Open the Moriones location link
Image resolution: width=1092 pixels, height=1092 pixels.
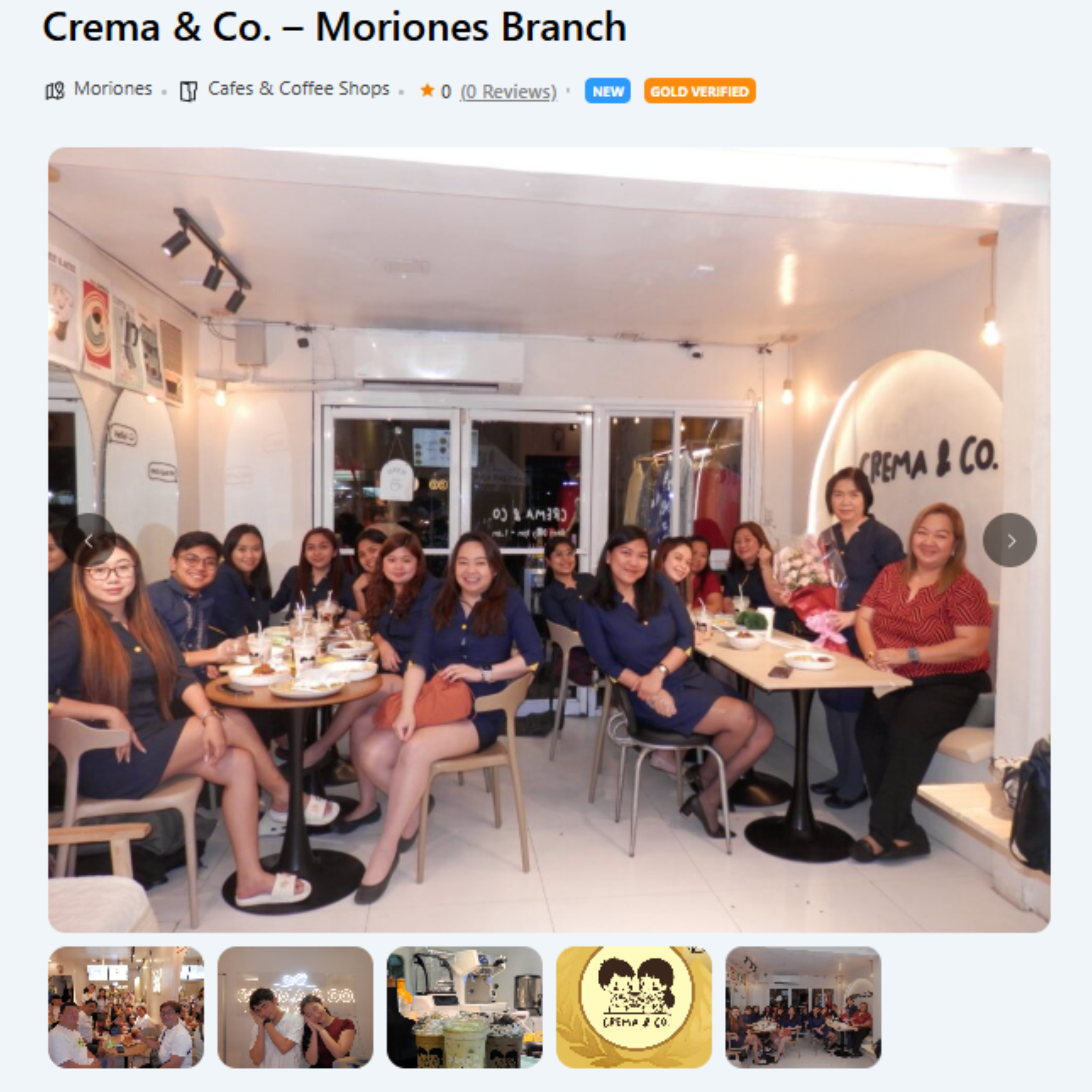pos(113,89)
